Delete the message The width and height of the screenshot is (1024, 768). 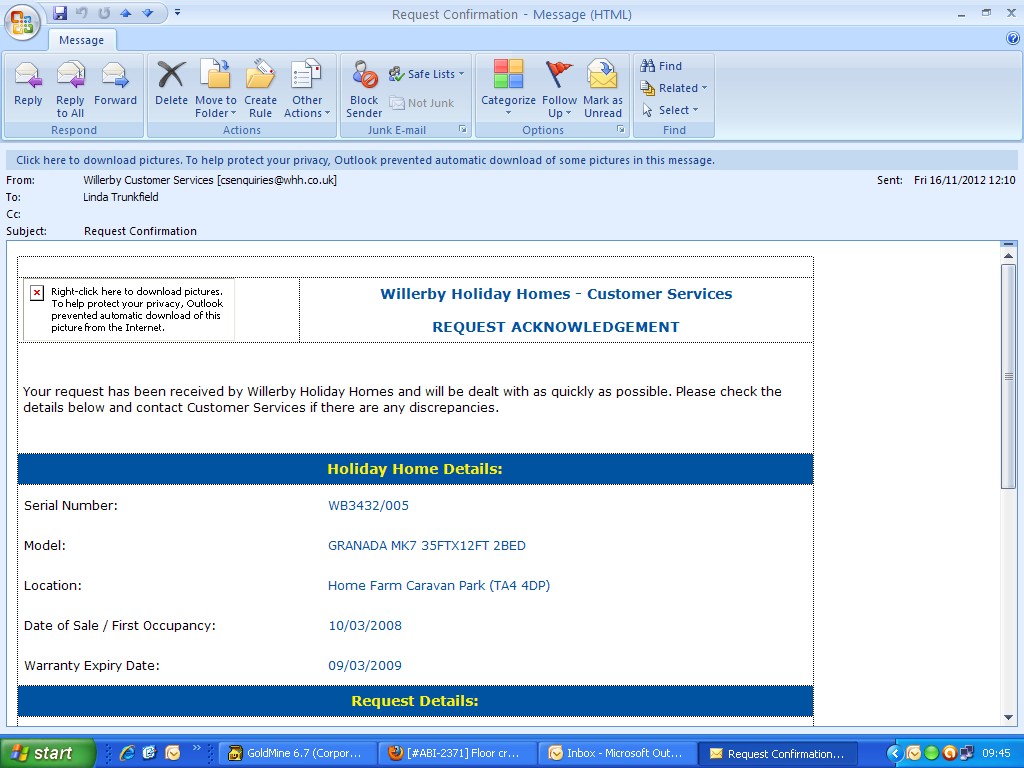(x=171, y=84)
